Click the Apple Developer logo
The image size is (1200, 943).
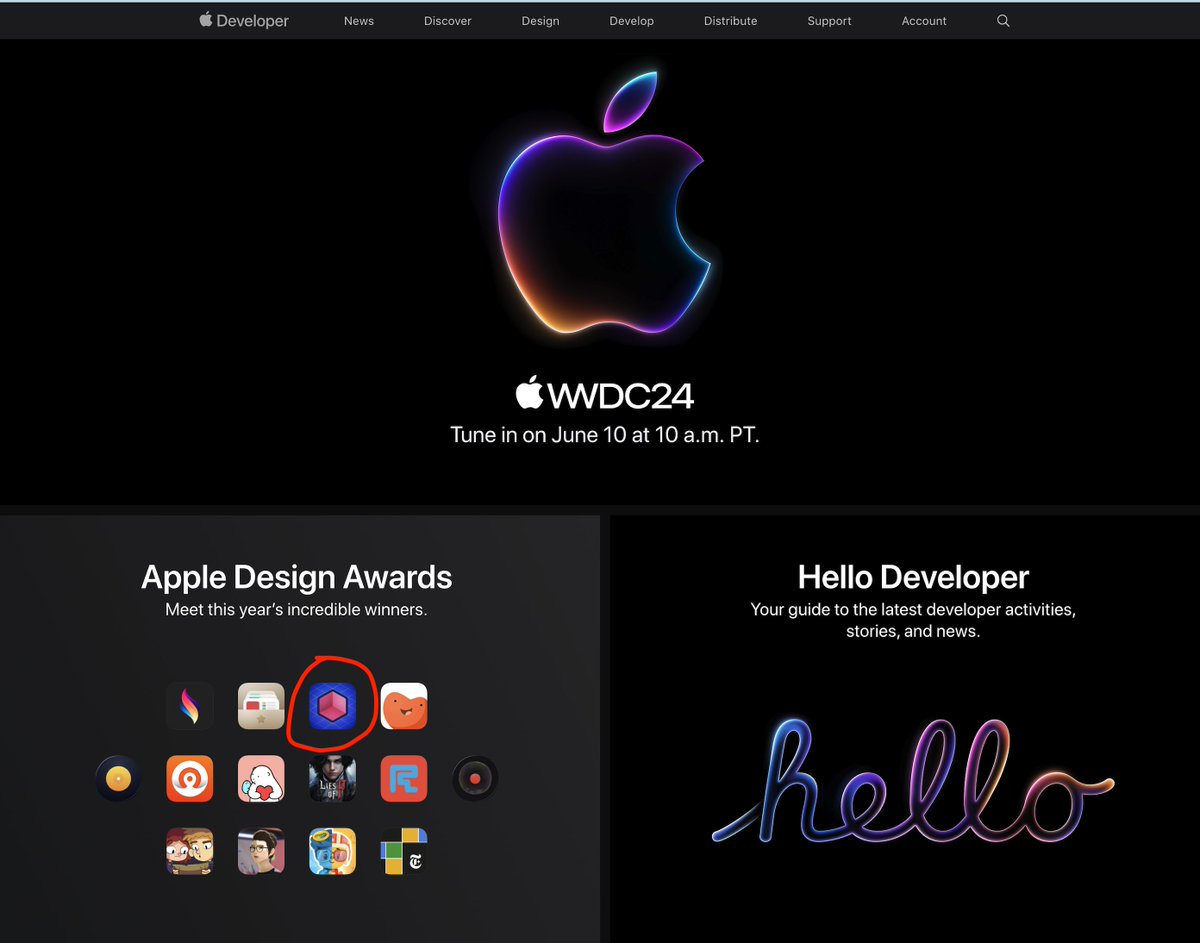click(244, 20)
